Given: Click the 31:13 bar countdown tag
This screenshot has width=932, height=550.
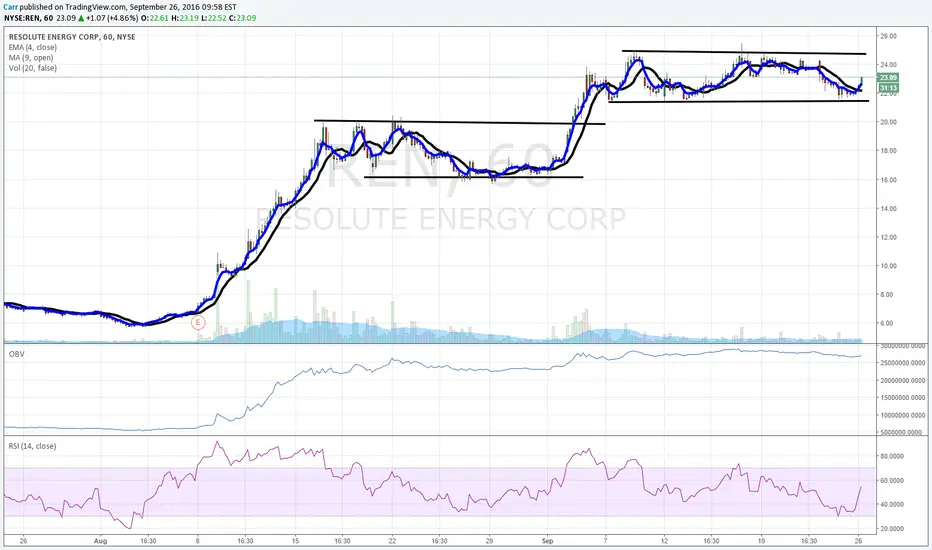Looking at the screenshot, I should pos(888,88).
